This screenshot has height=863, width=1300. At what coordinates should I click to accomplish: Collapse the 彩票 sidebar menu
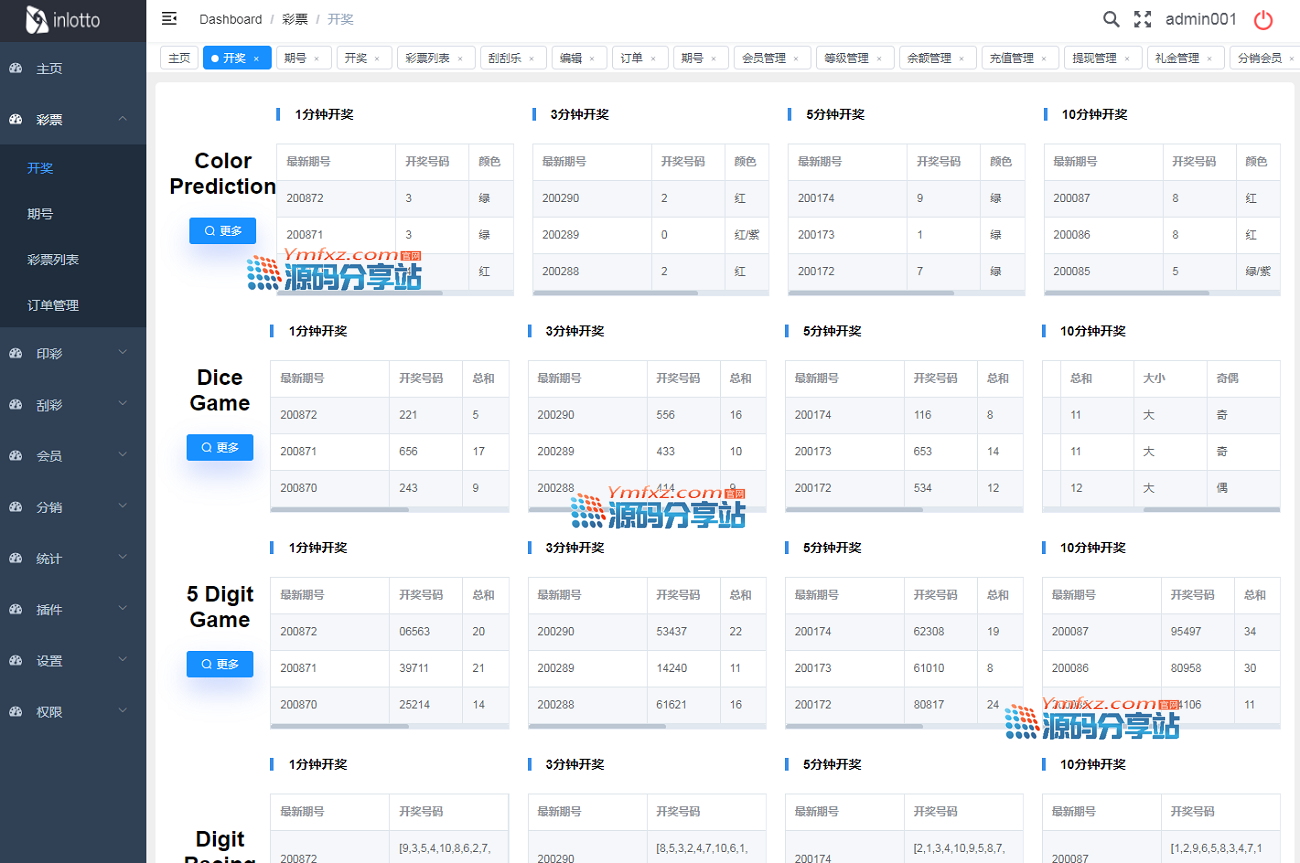[x=122, y=119]
